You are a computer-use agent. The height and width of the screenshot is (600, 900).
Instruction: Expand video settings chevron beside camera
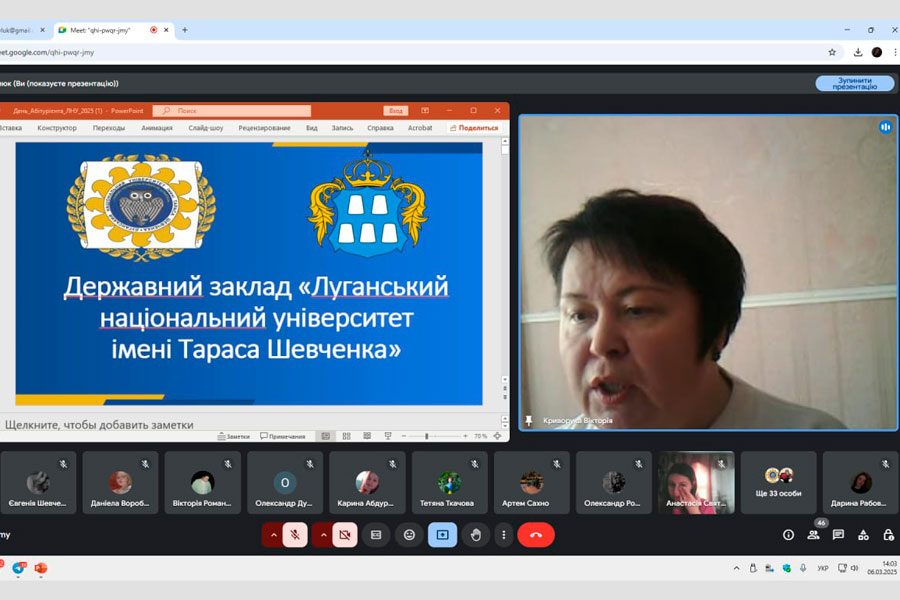(x=323, y=535)
